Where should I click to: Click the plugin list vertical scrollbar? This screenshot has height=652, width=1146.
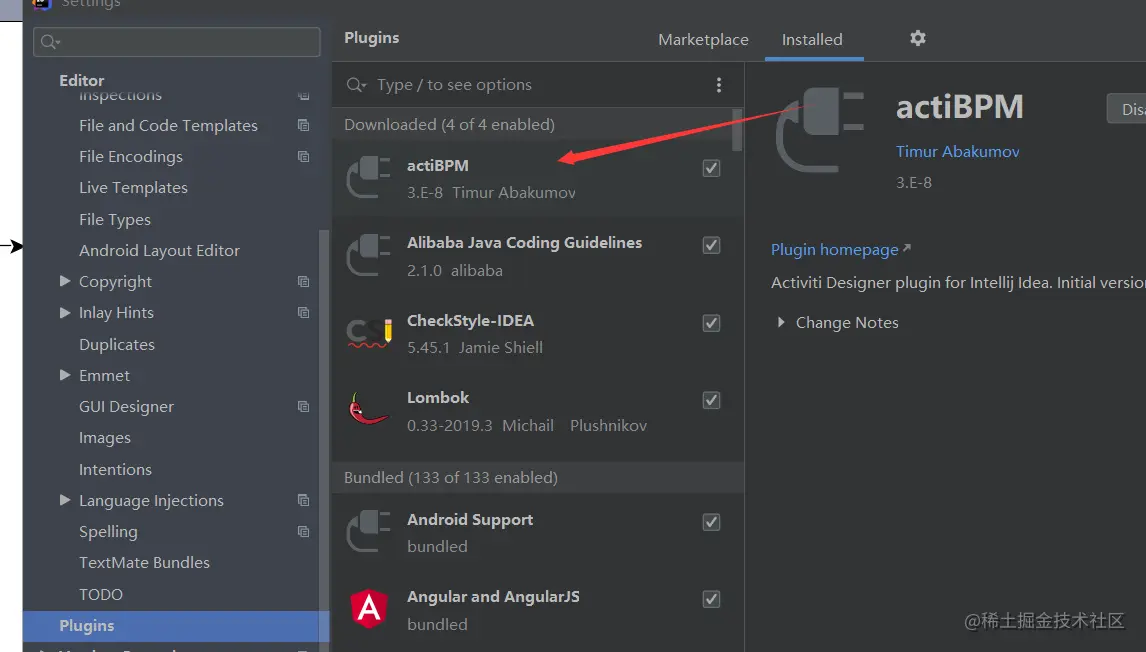click(x=738, y=130)
